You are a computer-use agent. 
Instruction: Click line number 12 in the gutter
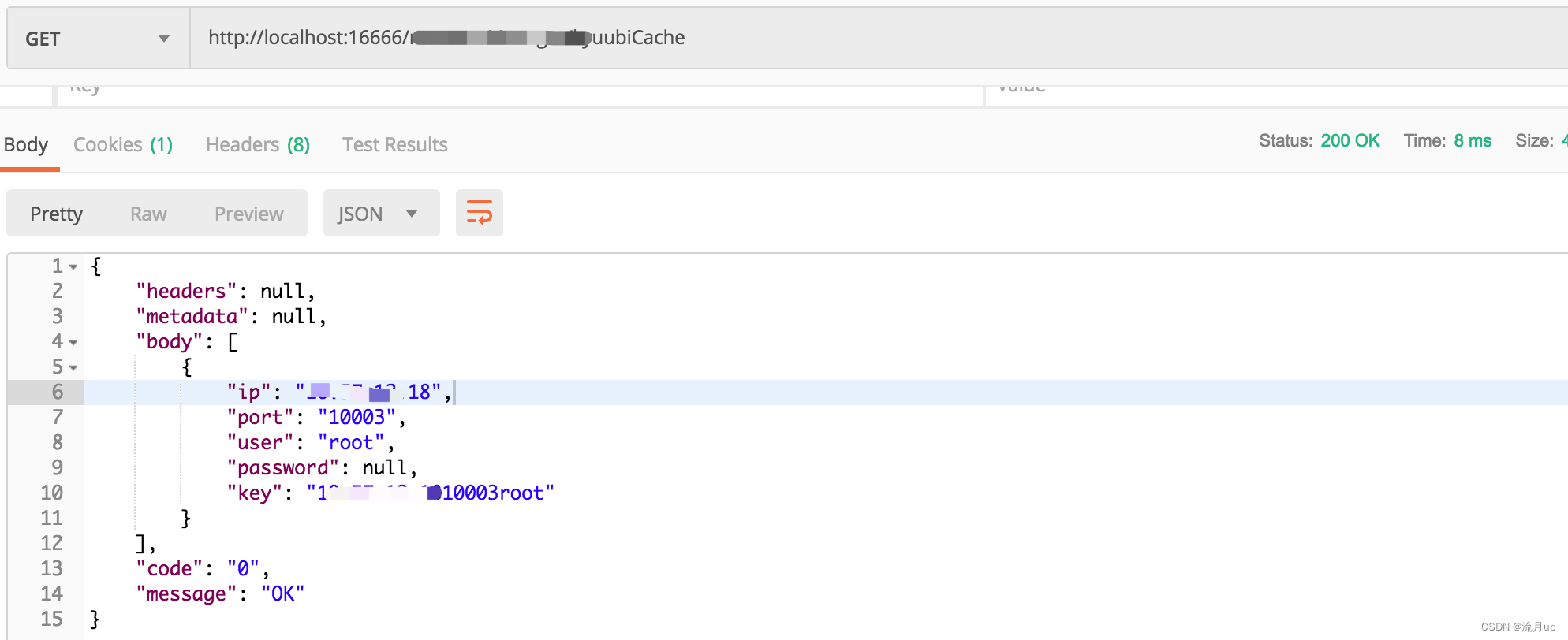pos(52,544)
